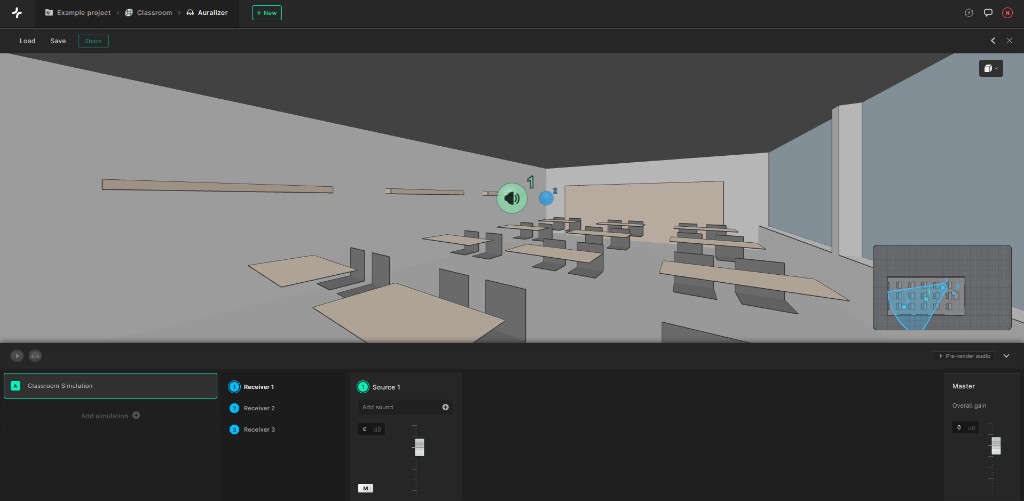Click the minimap floor plan thumbnail
Screen dimensions: 1024x501
(x=942, y=287)
